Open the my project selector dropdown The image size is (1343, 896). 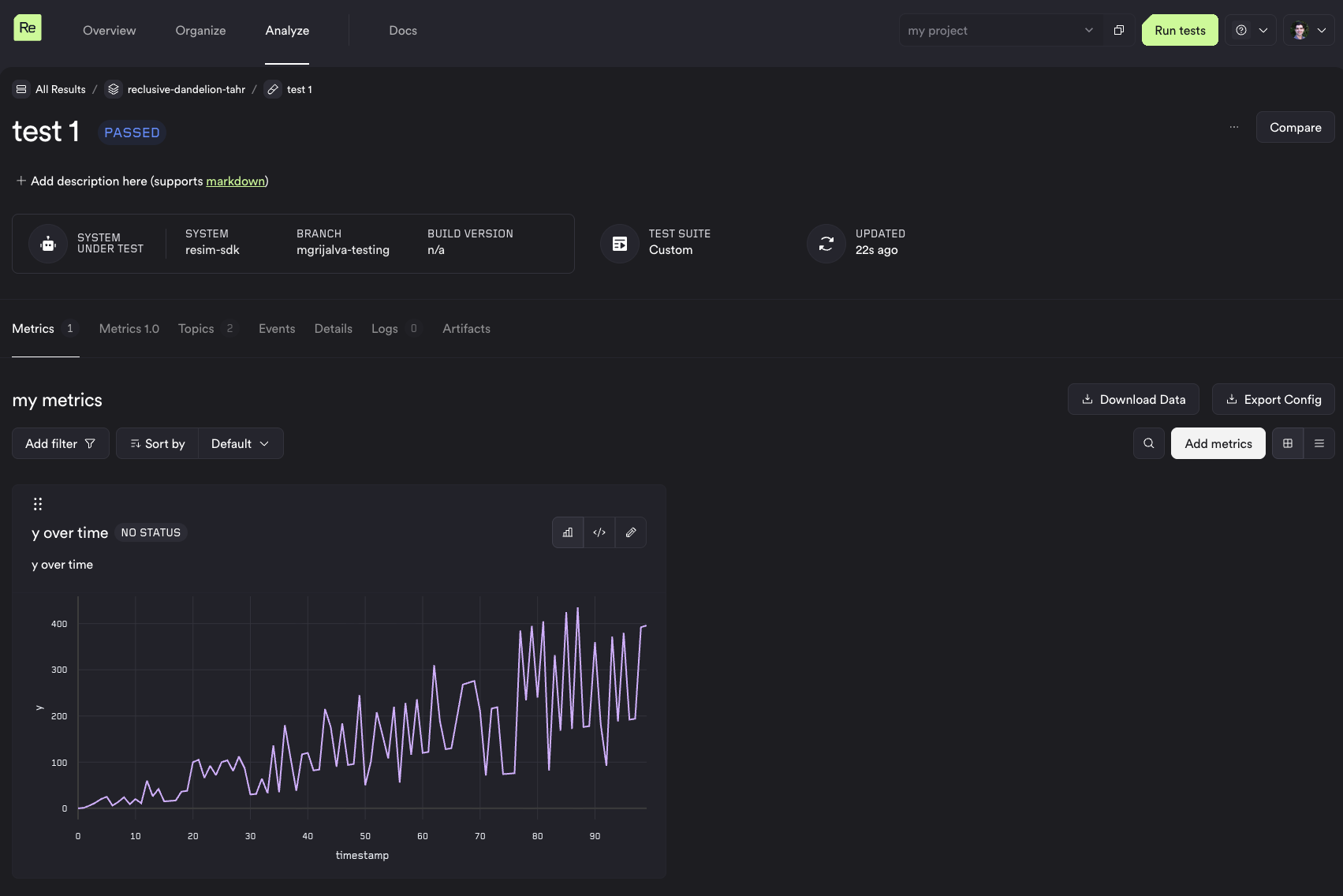coord(999,30)
